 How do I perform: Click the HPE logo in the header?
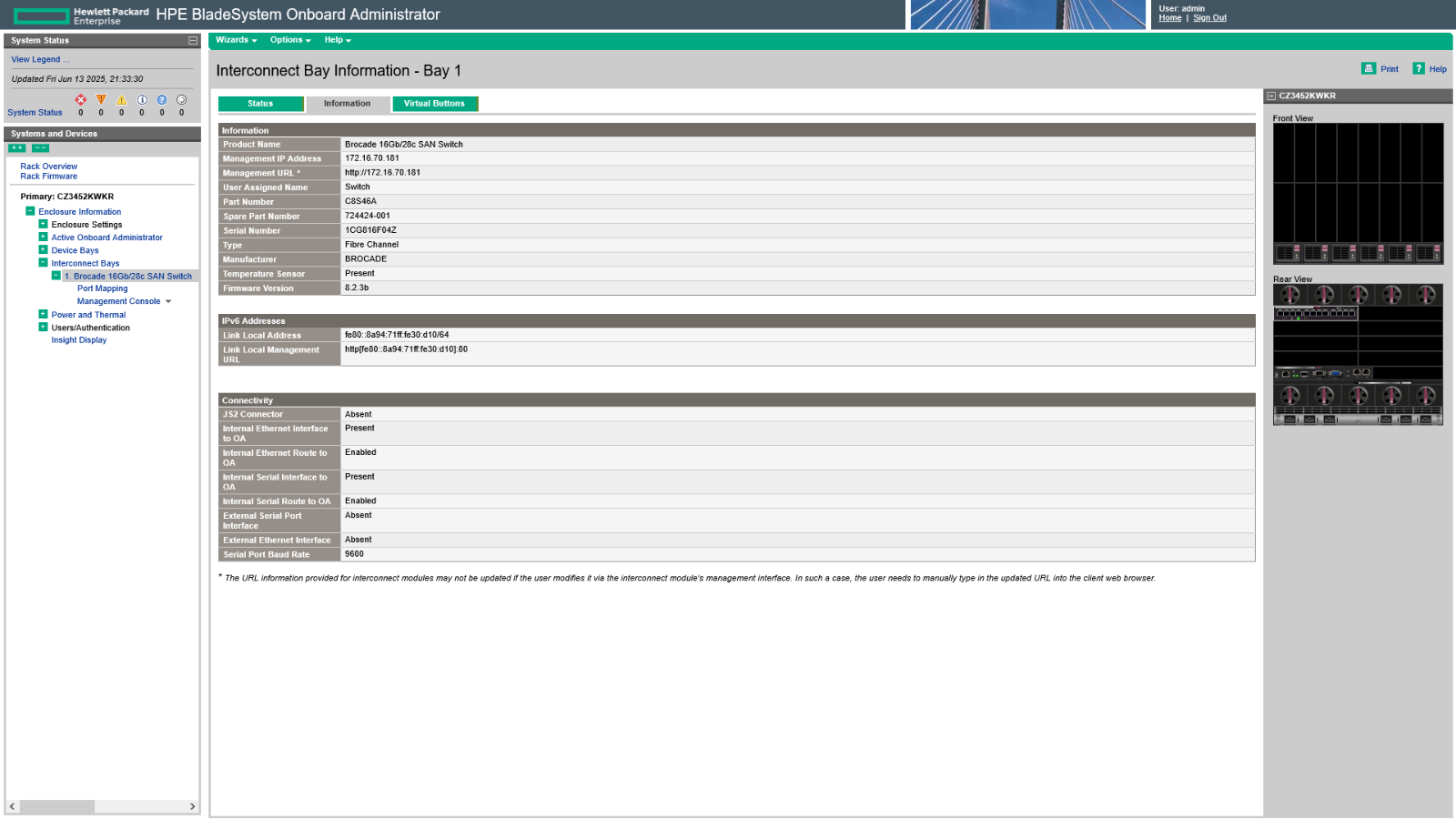click(81, 15)
